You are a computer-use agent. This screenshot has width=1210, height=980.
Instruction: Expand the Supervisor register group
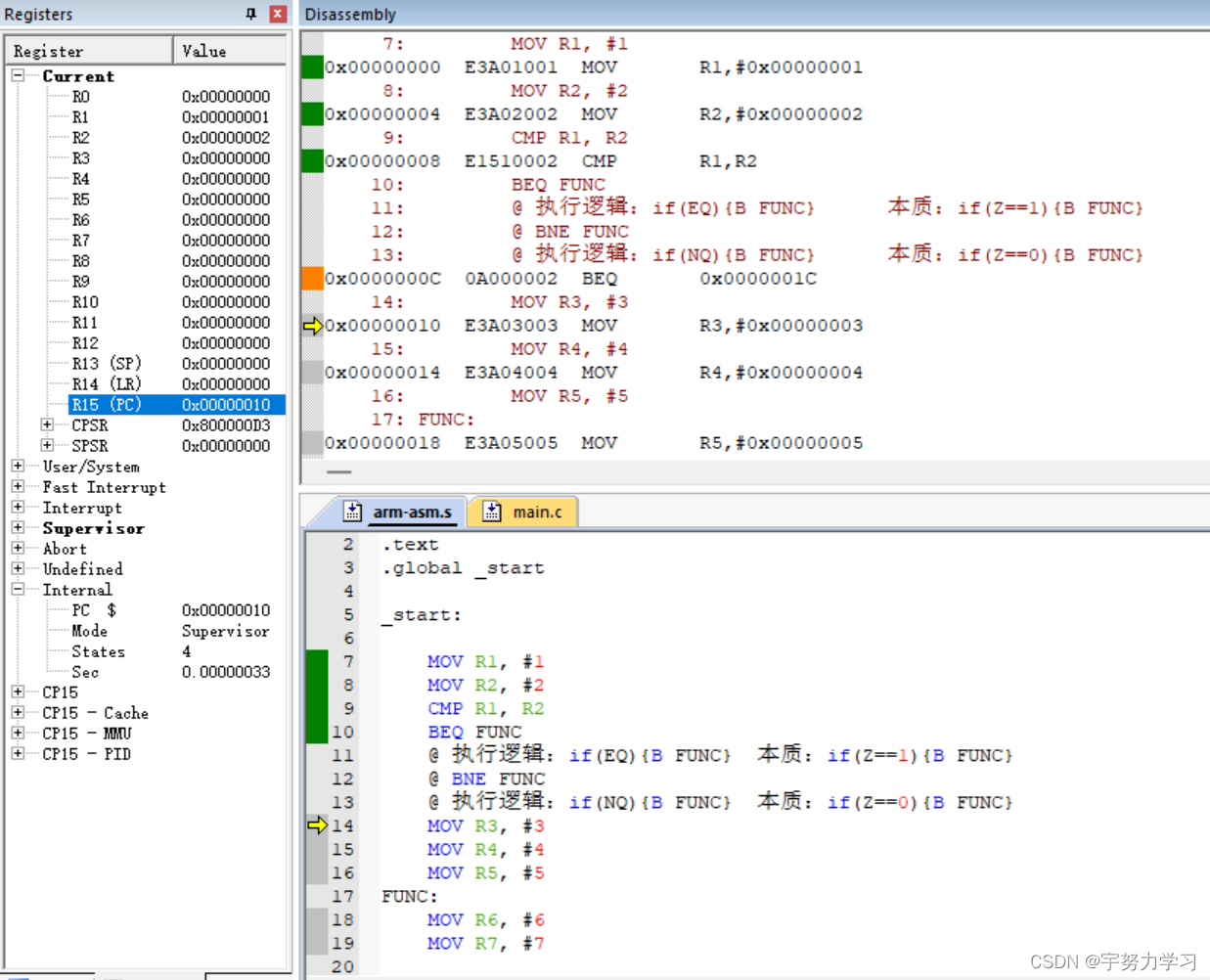coord(18,527)
